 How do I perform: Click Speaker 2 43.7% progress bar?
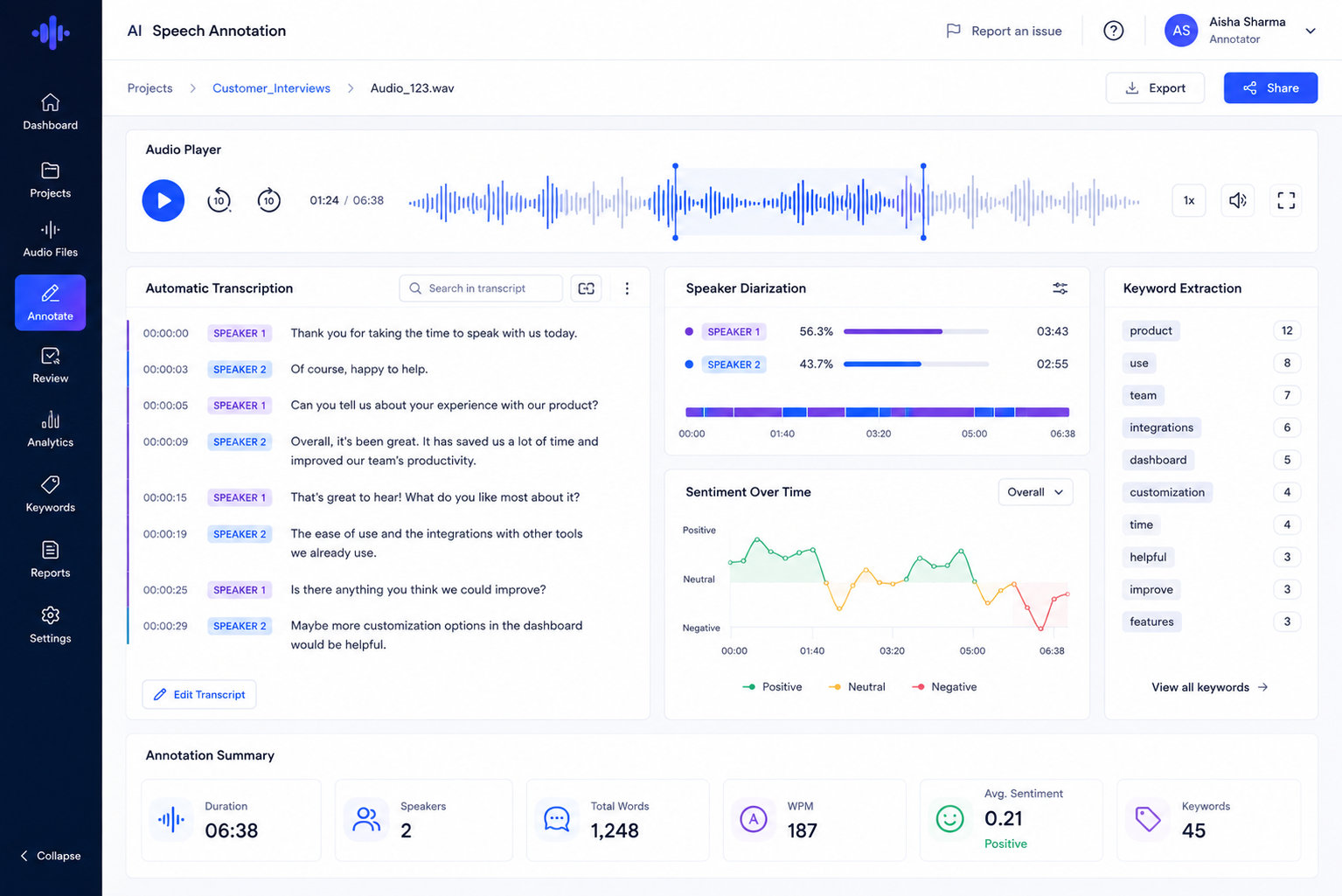[x=916, y=364]
